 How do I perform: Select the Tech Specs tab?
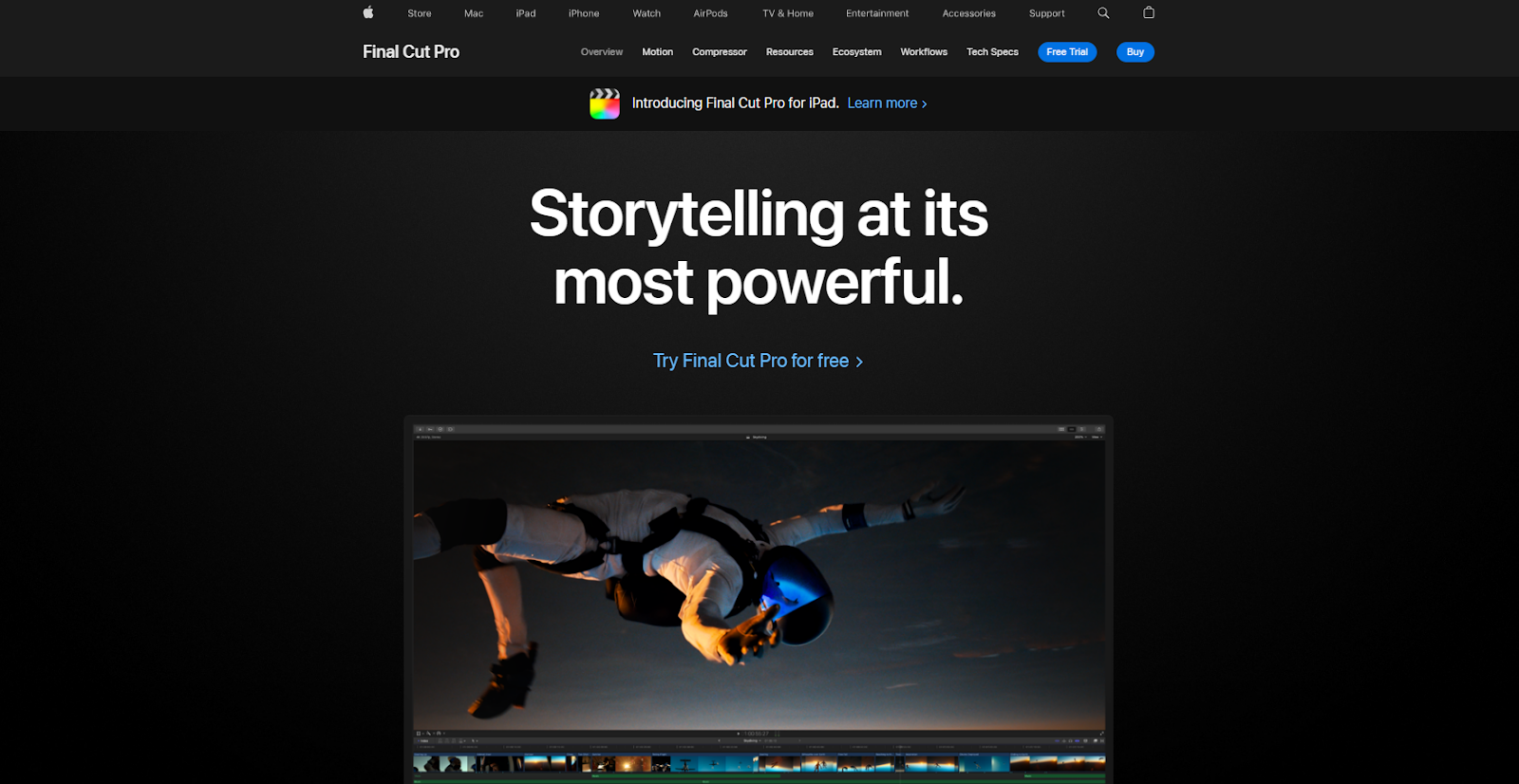[992, 52]
